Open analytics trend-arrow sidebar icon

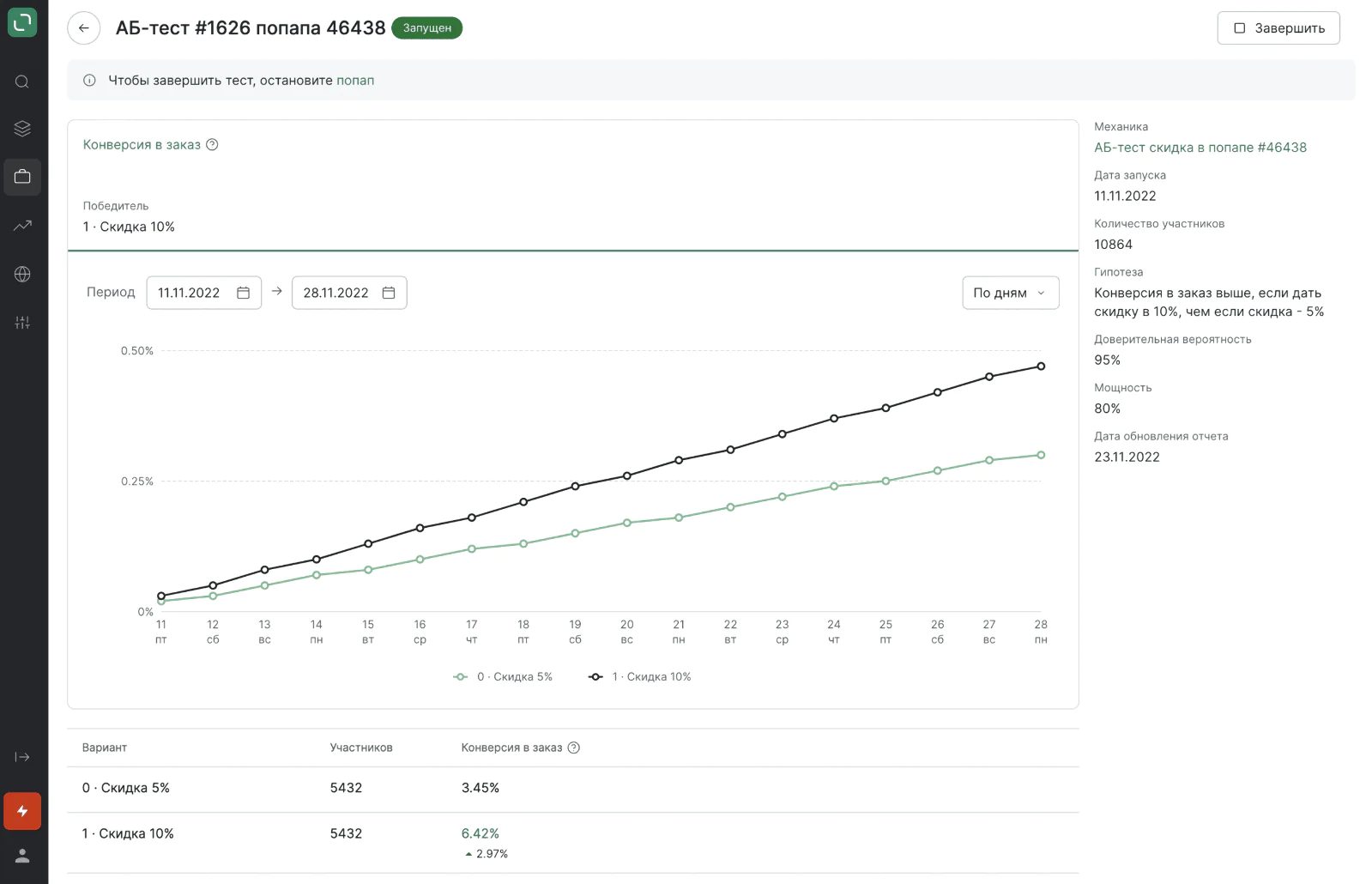pyautogui.click(x=22, y=226)
